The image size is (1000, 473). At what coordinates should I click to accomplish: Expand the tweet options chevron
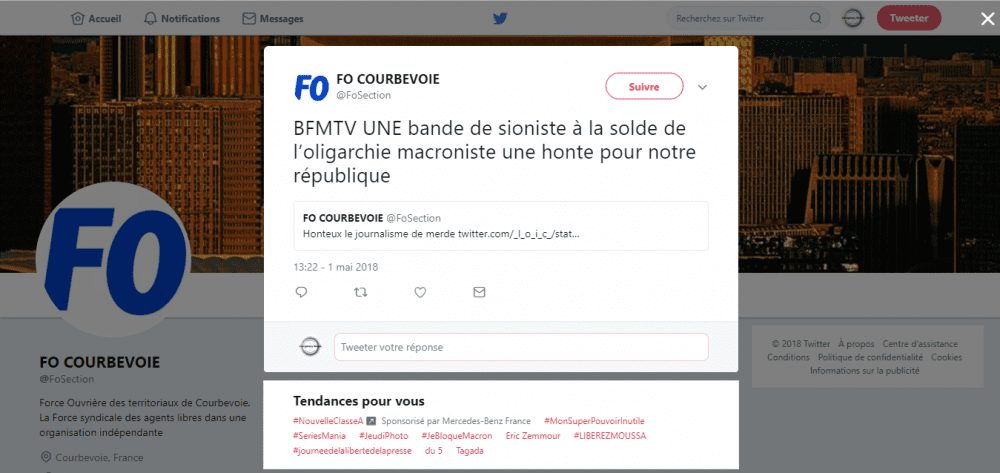(x=702, y=87)
